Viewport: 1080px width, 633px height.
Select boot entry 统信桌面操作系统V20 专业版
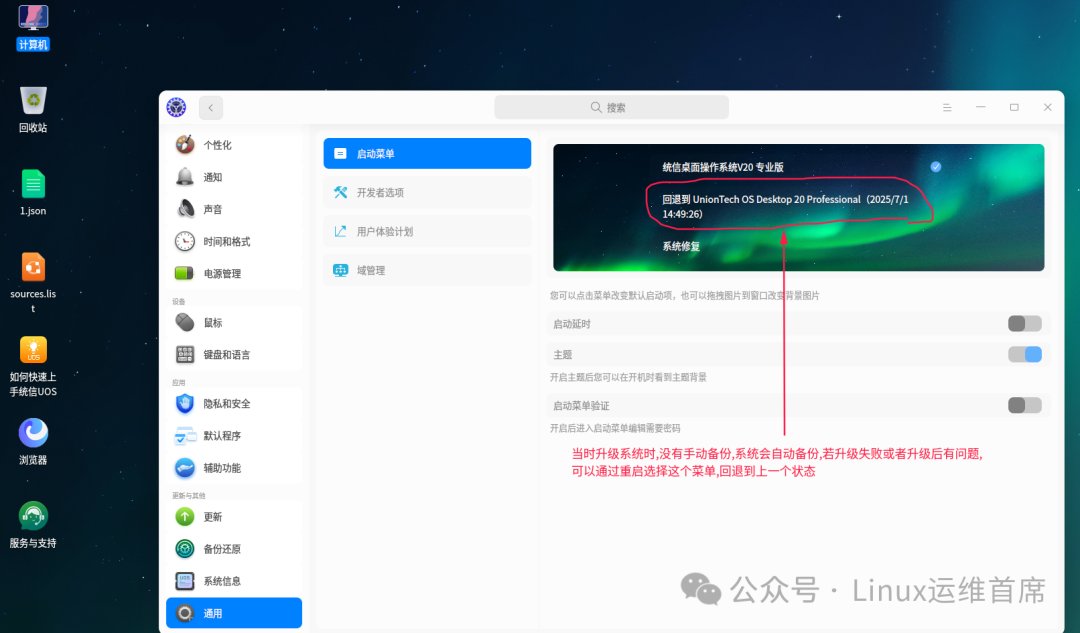pyautogui.click(x=723, y=167)
